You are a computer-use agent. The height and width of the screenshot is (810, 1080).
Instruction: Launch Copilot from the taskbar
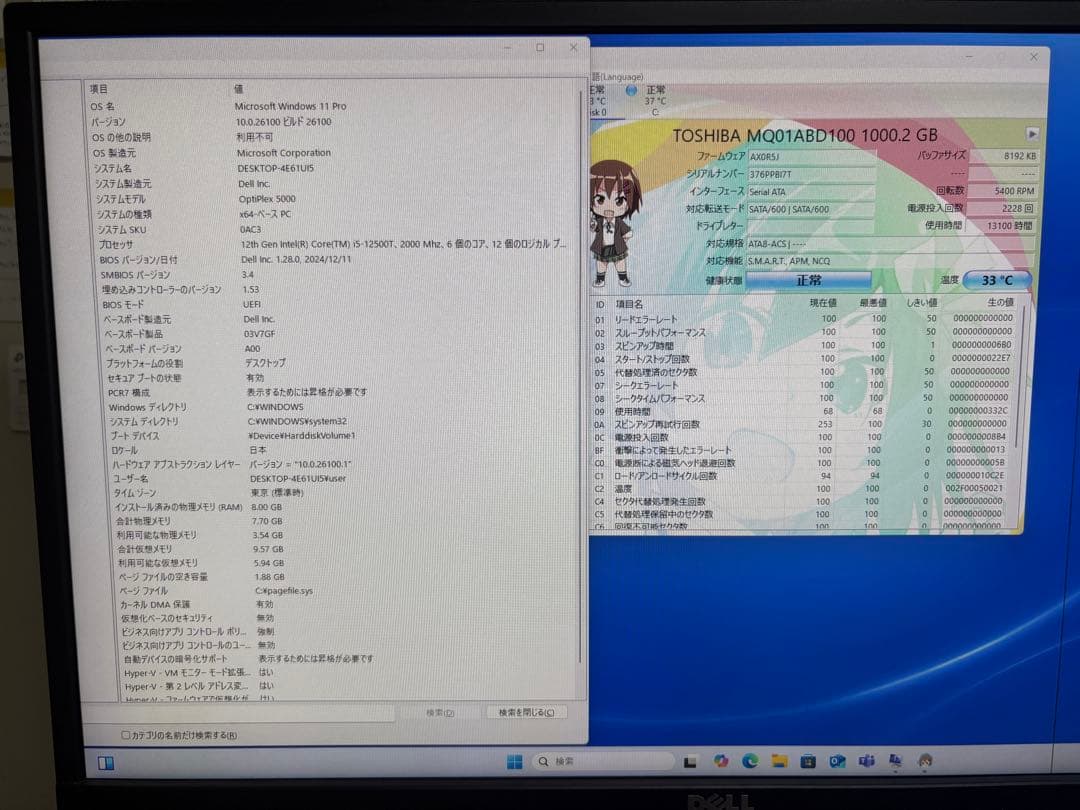(x=721, y=760)
